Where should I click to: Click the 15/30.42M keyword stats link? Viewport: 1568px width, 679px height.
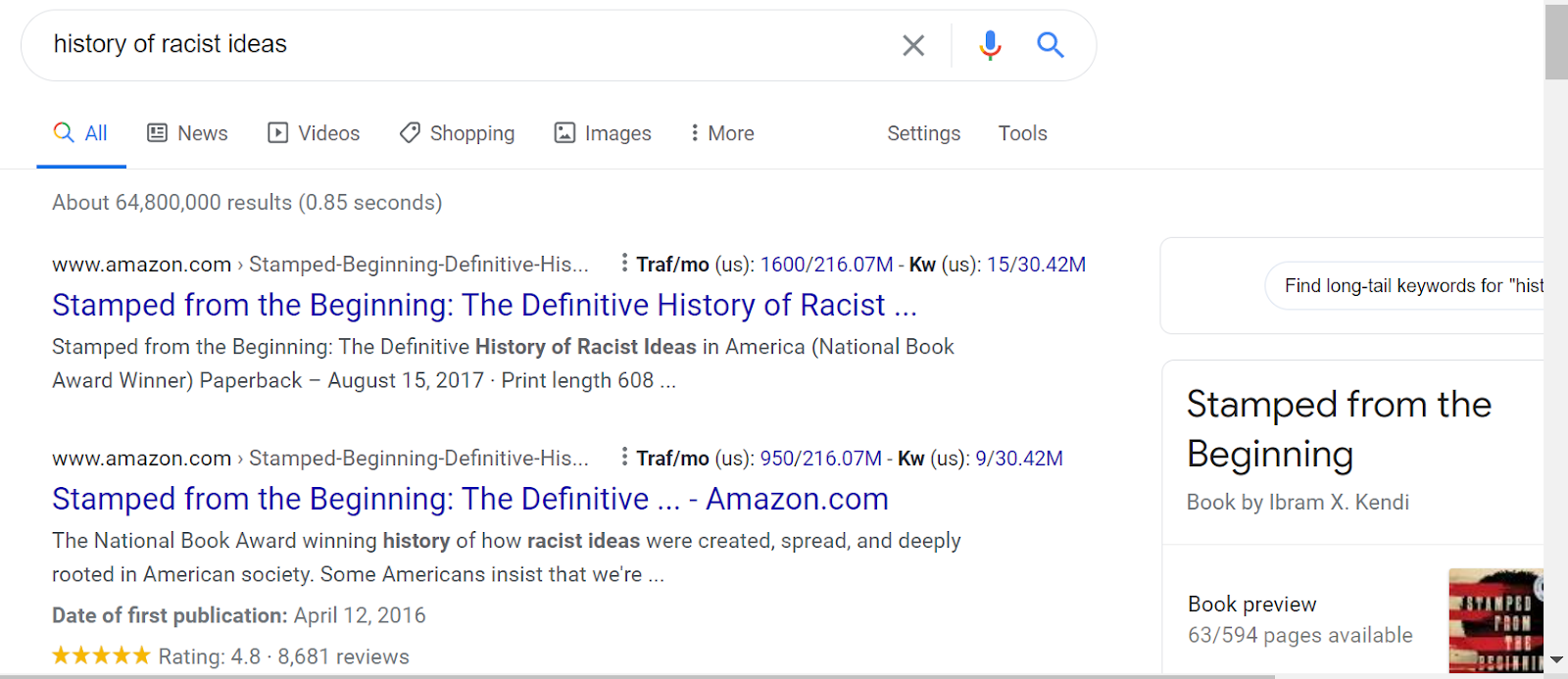[1036, 265]
